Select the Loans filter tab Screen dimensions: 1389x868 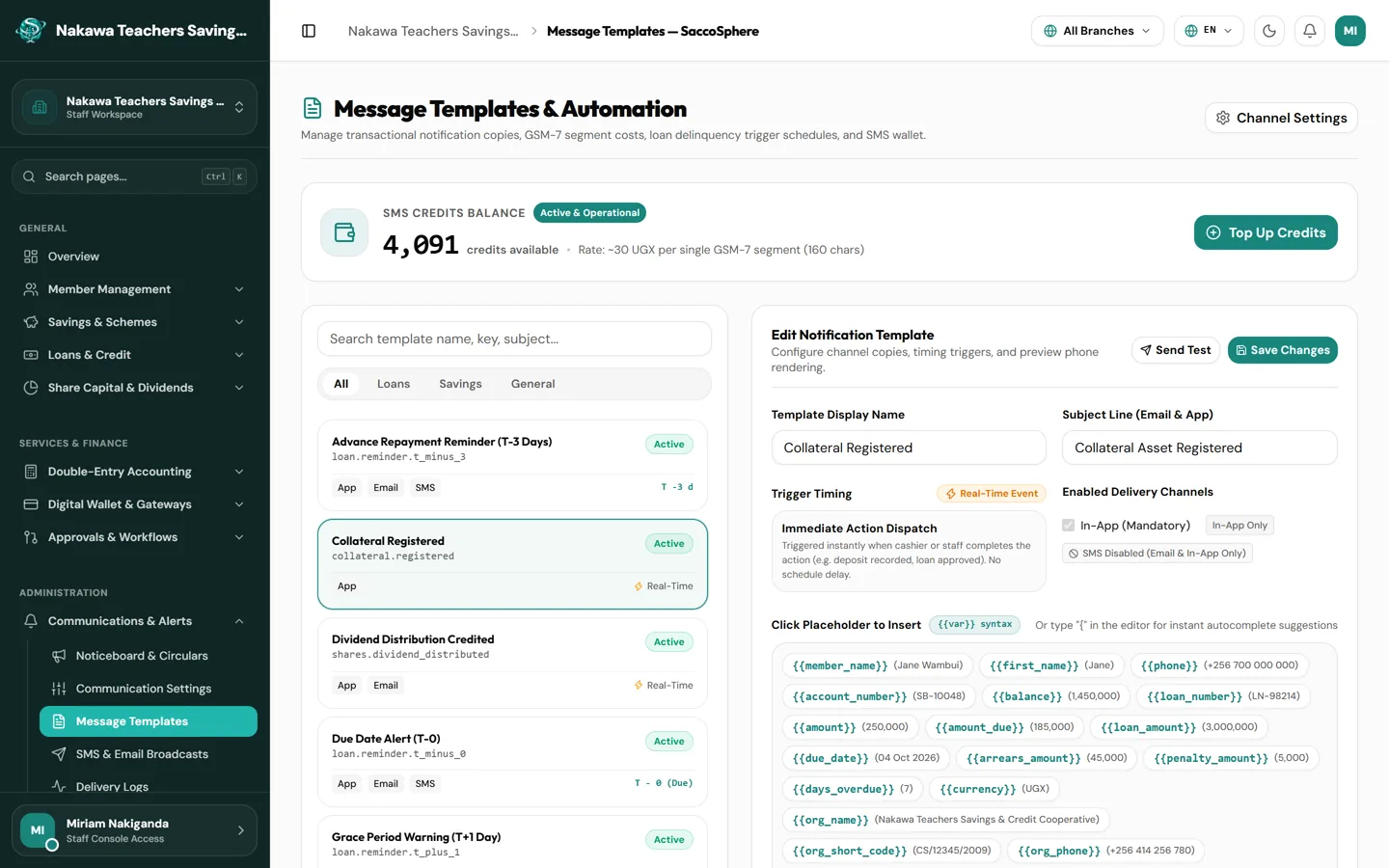(x=394, y=384)
